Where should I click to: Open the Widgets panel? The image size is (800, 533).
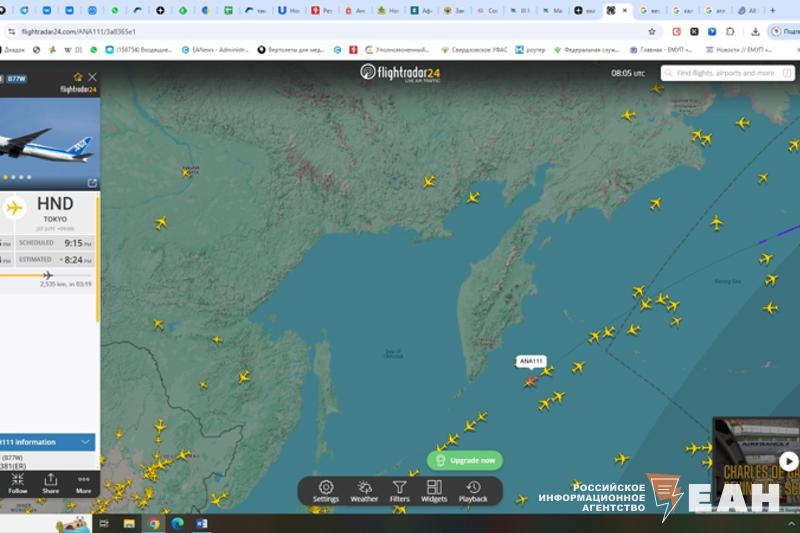[x=434, y=489]
